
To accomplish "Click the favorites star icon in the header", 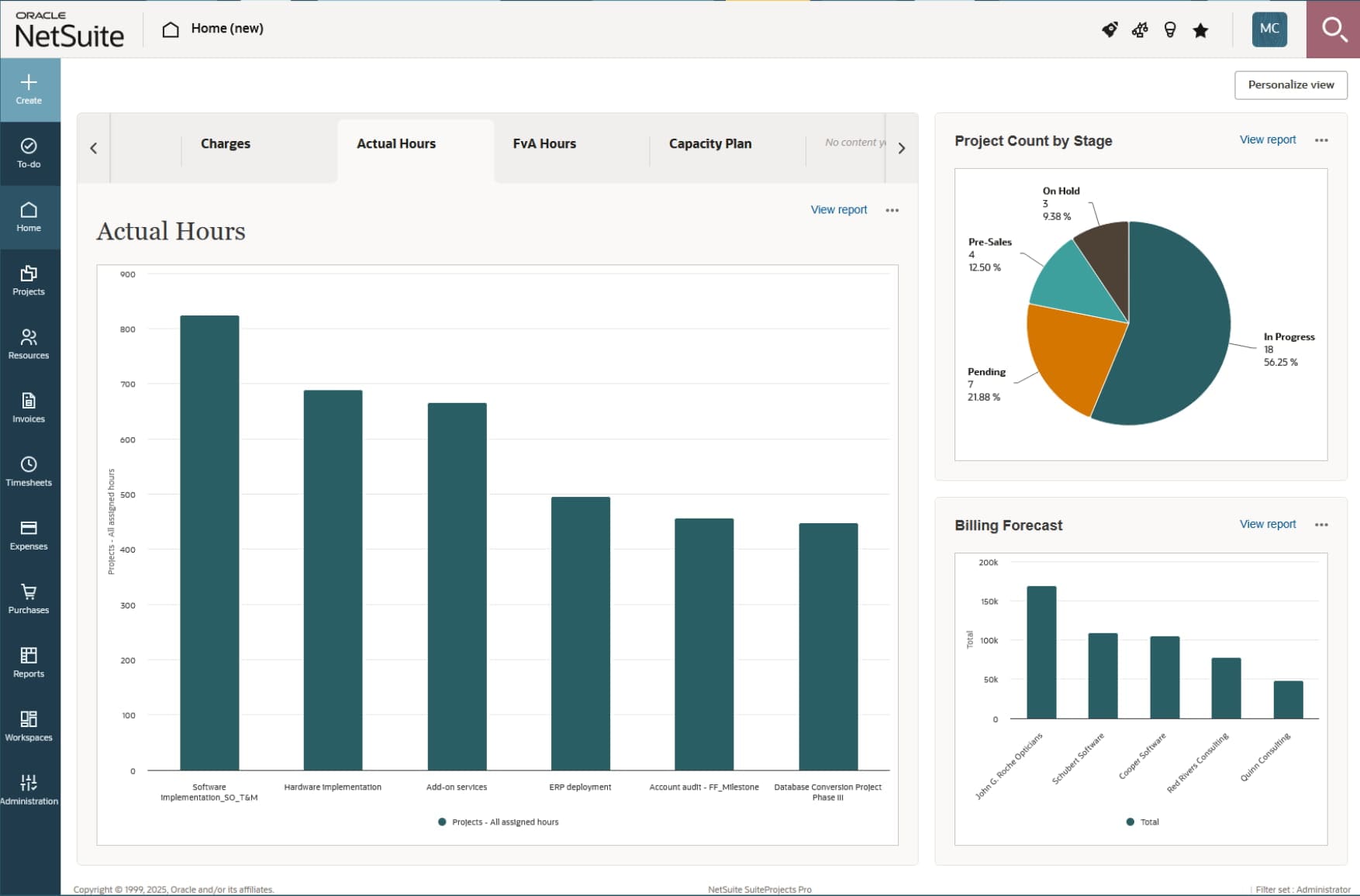I will [x=1199, y=29].
